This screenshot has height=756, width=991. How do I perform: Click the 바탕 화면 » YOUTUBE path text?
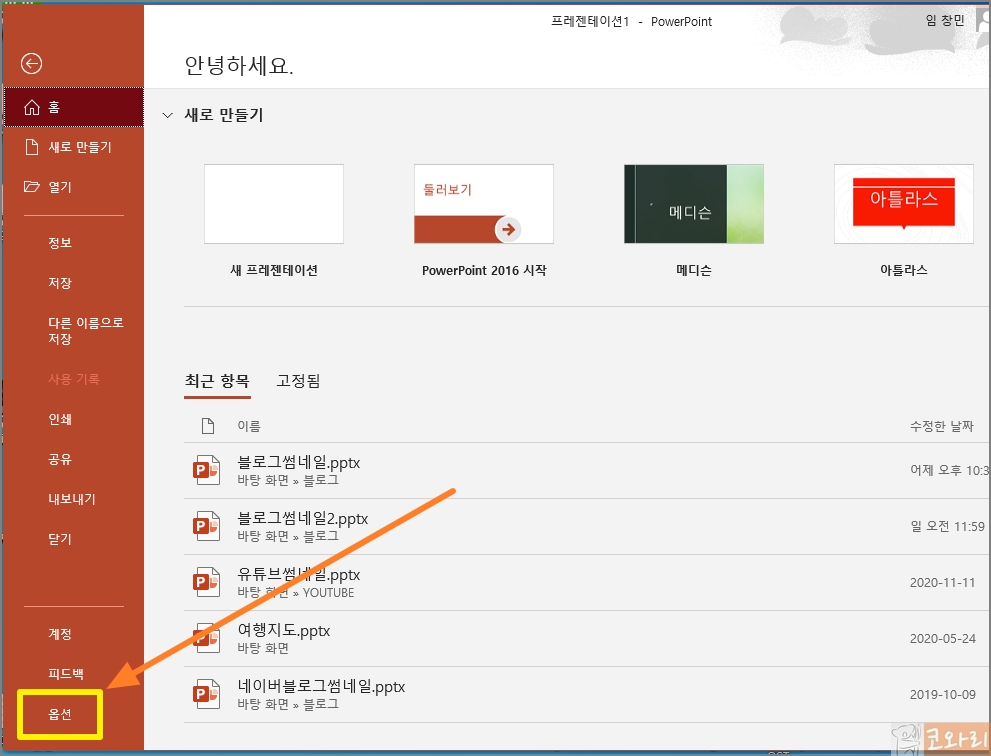pyautogui.click(x=296, y=592)
